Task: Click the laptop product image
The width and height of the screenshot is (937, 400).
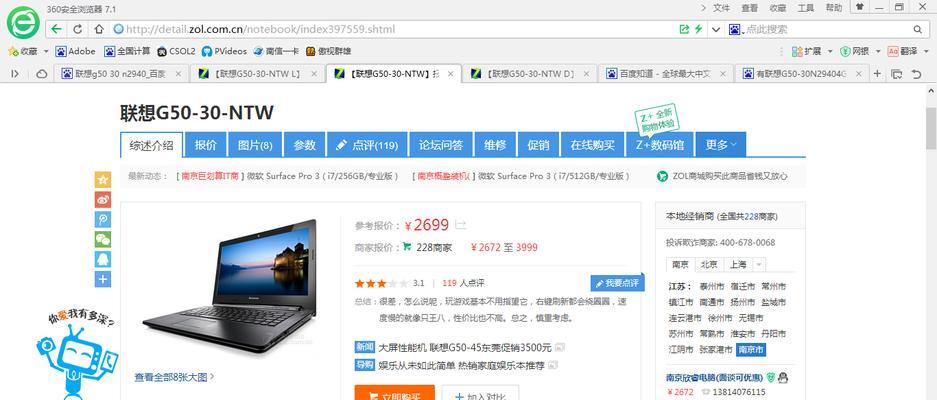Action: click(x=231, y=286)
